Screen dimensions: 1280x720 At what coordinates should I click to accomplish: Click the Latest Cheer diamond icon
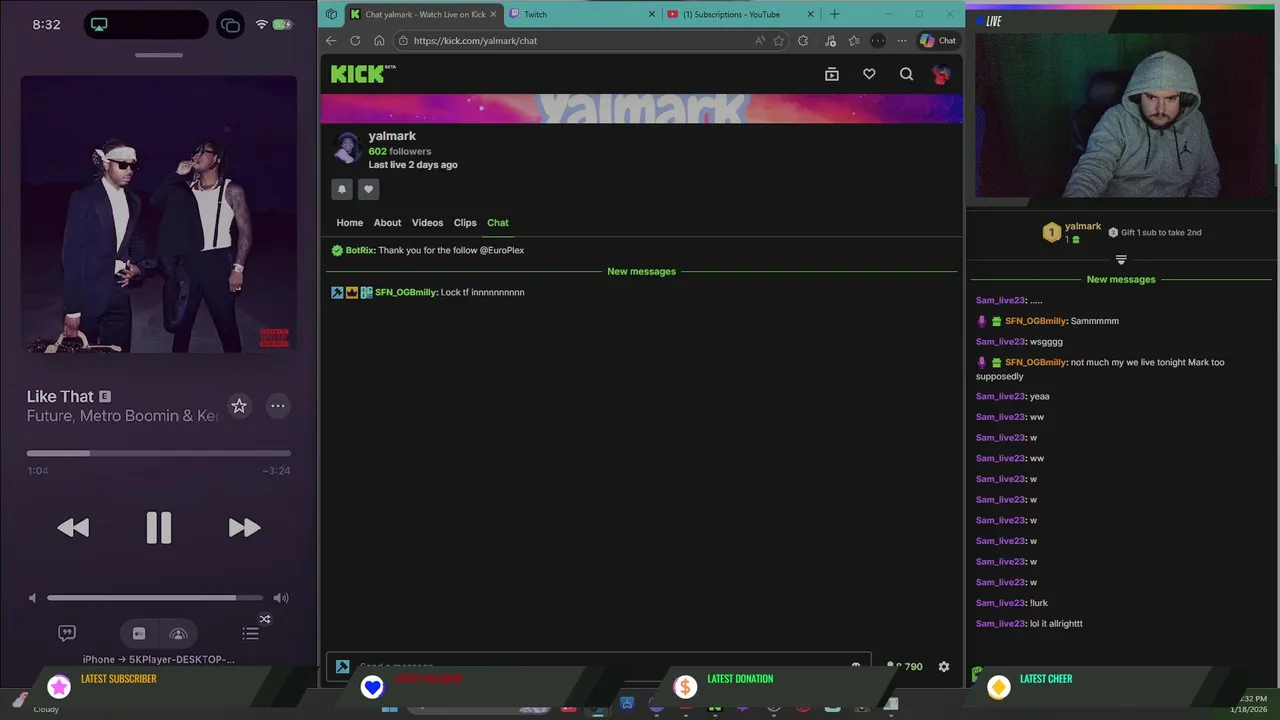coord(998,686)
